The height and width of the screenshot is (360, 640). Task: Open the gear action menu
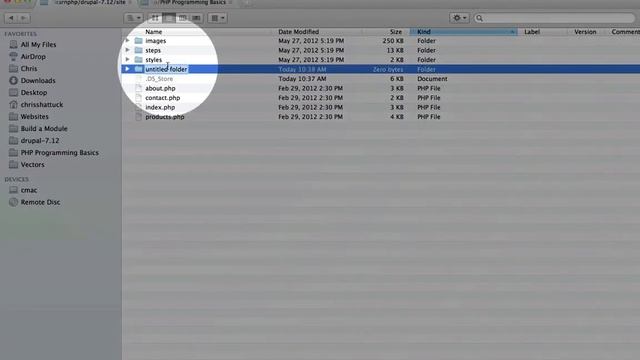[459, 18]
